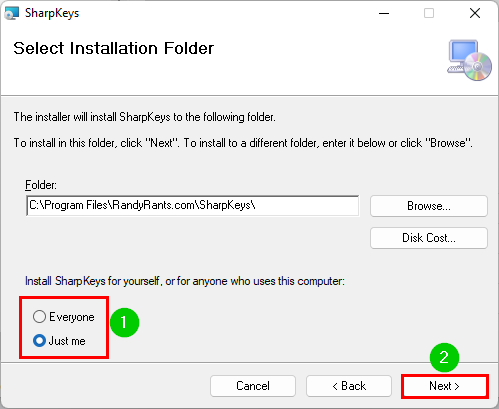Screen dimensions: 499x409
Task: Click into the Folder path text field
Action: pos(193,206)
